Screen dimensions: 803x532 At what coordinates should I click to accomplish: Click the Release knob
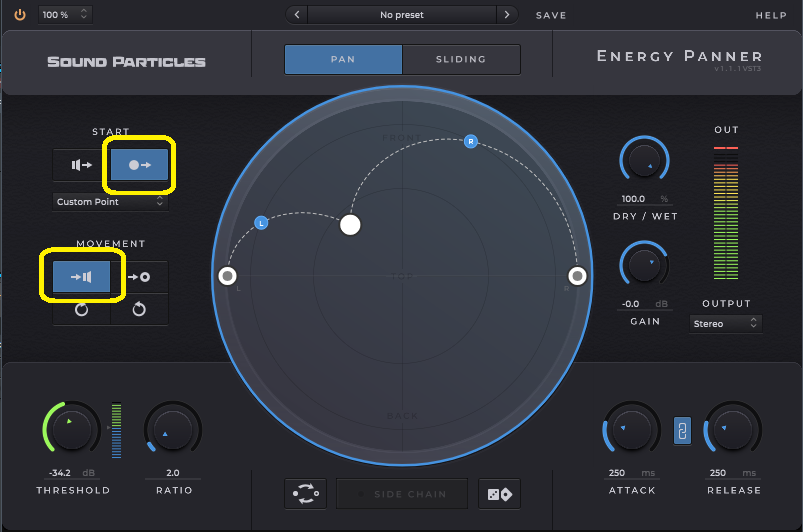click(x=732, y=429)
